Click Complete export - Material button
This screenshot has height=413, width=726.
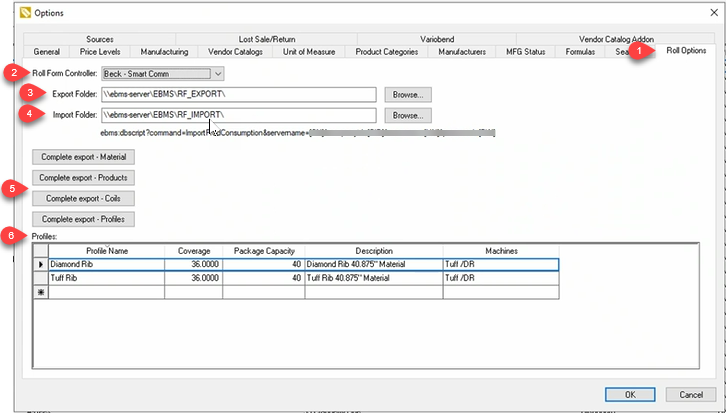84,157
